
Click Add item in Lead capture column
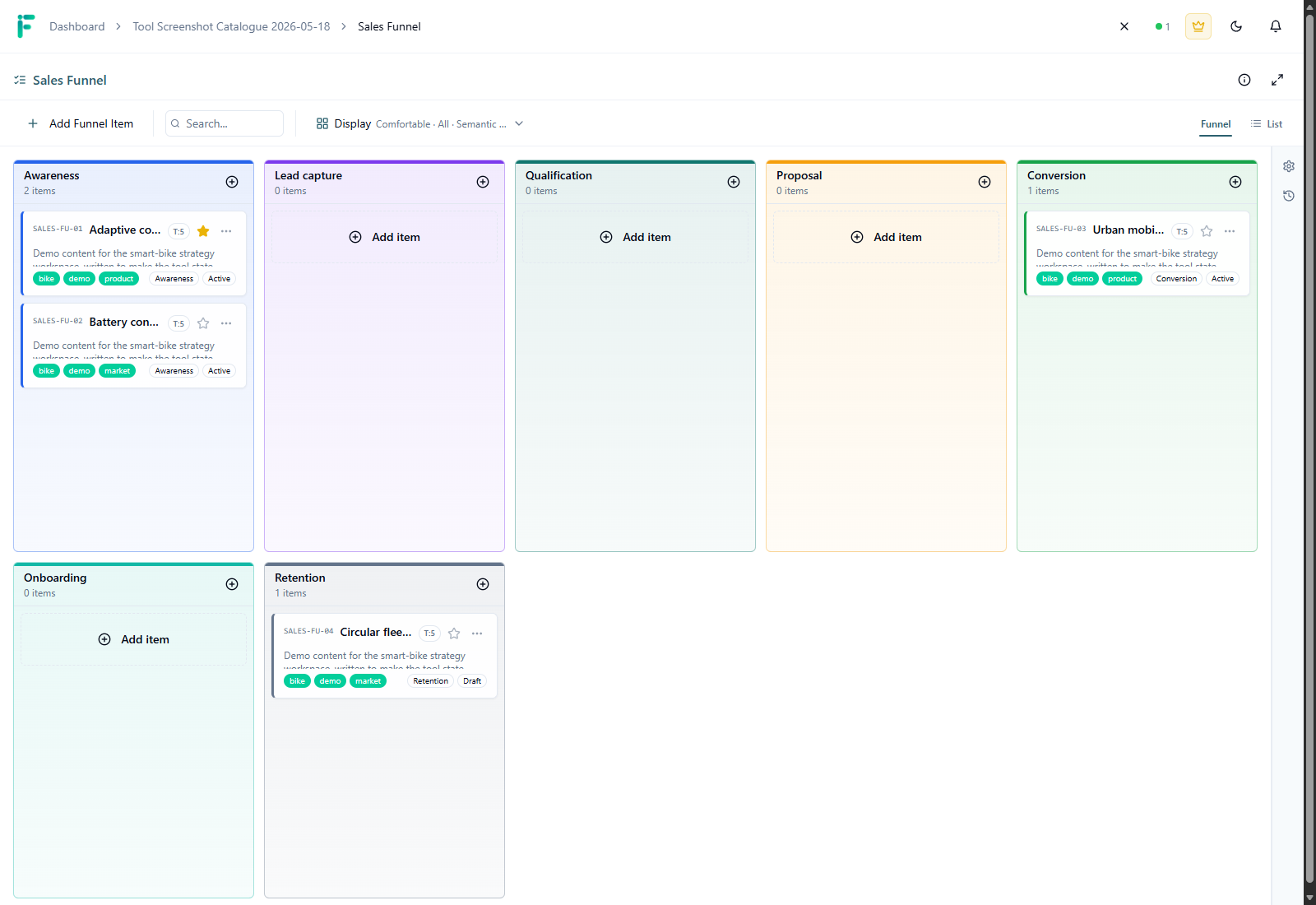384,237
